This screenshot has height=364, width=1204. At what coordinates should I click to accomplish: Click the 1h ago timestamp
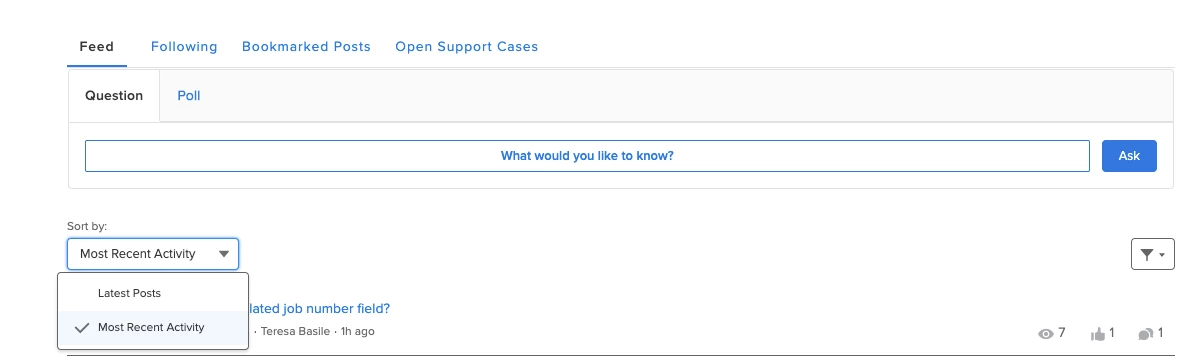(357, 331)
